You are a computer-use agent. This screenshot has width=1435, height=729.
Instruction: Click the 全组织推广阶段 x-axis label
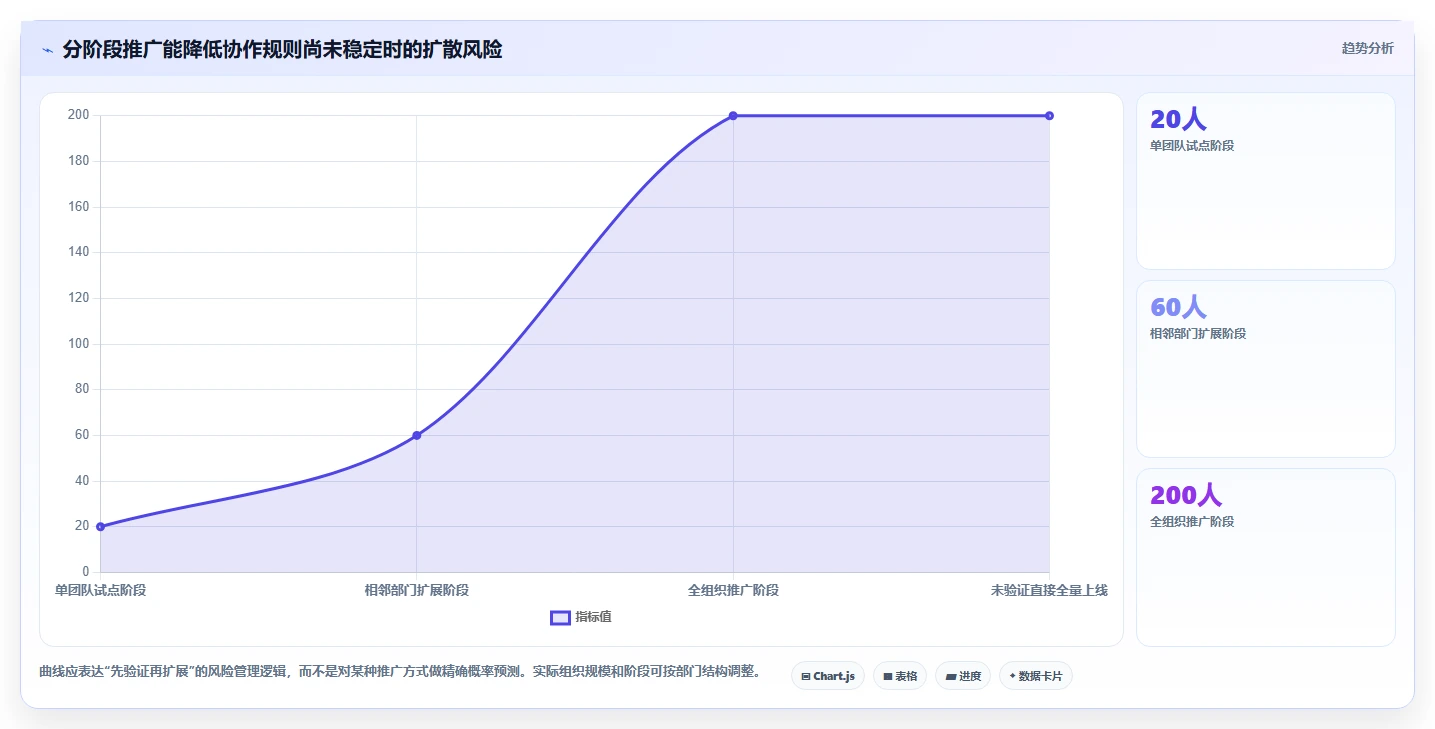[x=733, y=590]
